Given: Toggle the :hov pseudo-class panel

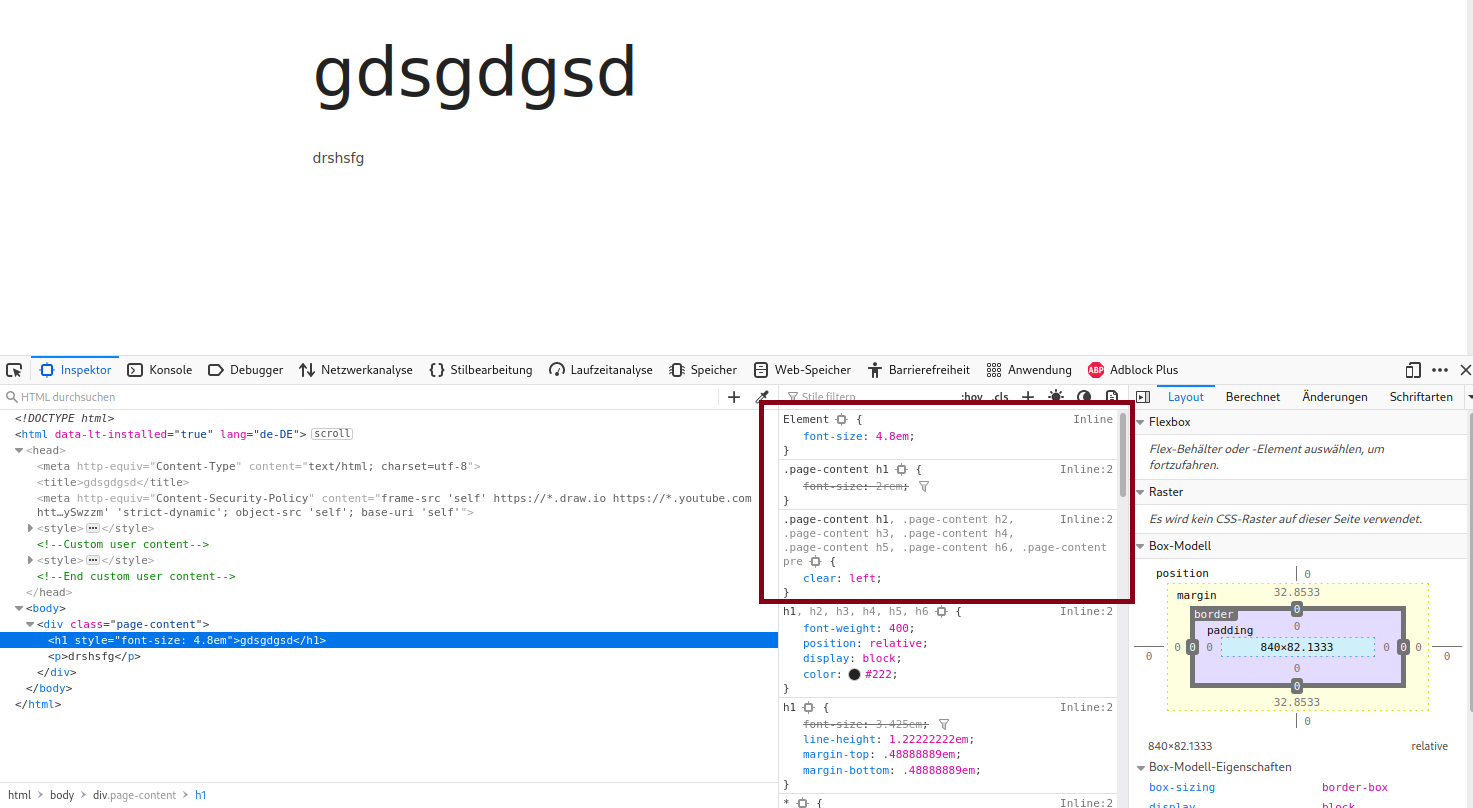Looking at the screenshot, I should (972, 397).
